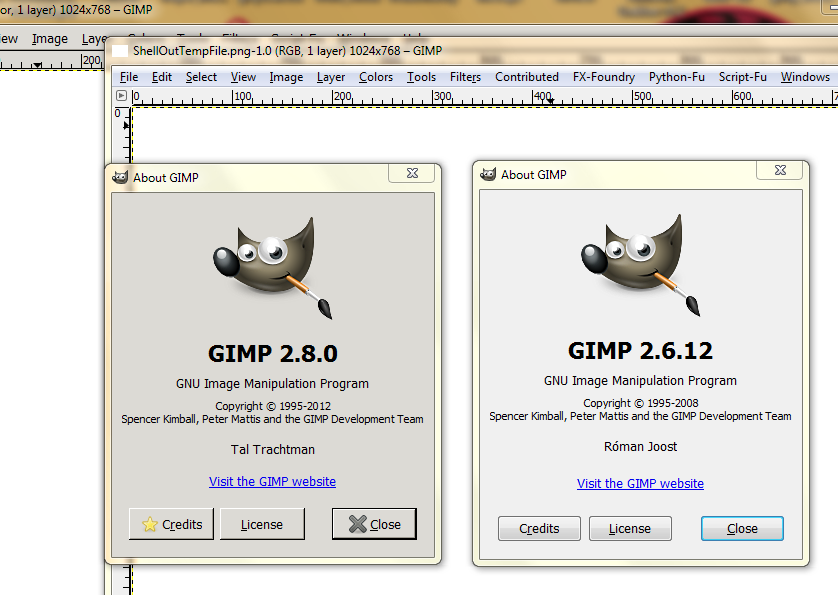This screenshot has height=595, width=838.
Task: Click the star icon on the Credits button
Action: [x=150, y=524]
